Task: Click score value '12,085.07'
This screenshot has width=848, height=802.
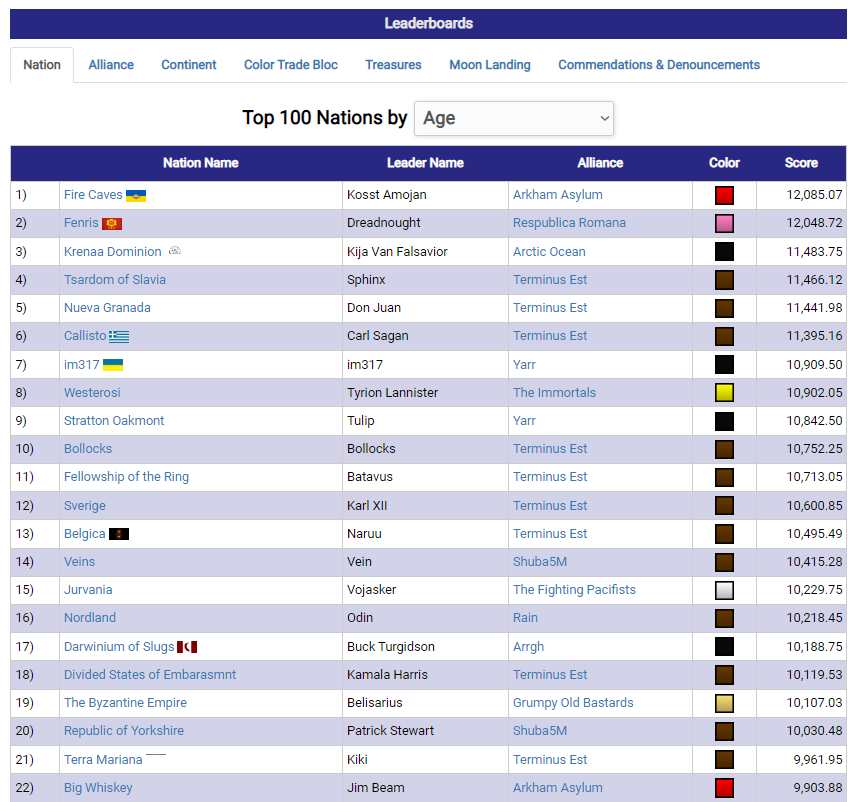Action: [814, 195]
